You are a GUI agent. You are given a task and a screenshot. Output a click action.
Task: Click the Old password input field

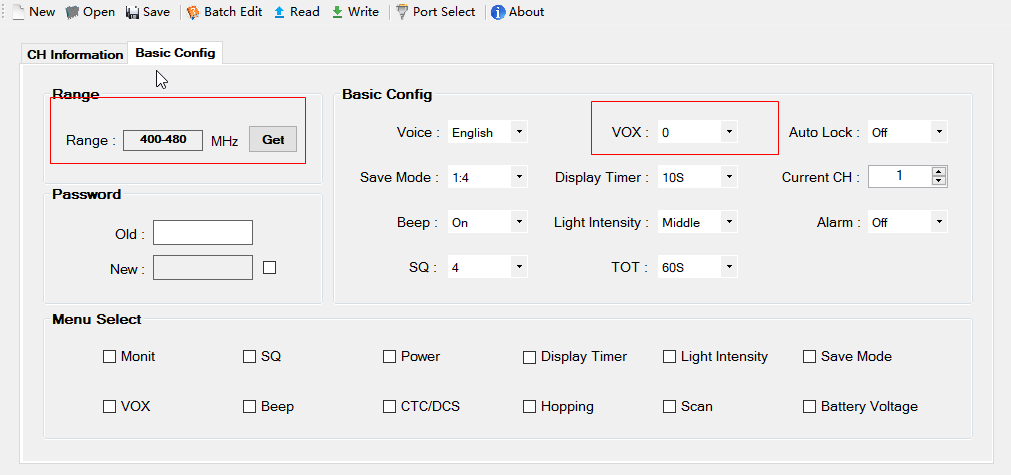(202, 233)
